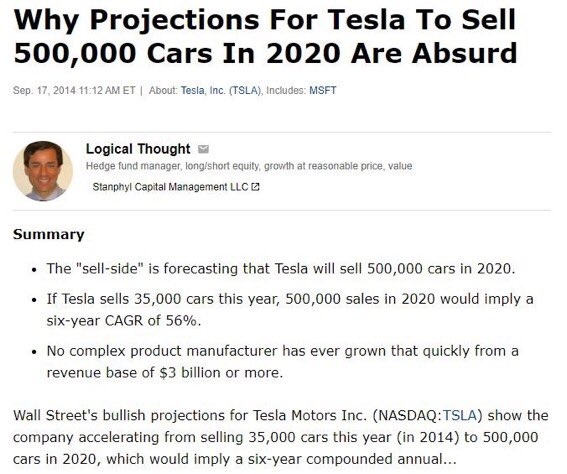Open the Logical Thought author name
The height and width of the screenshot is (474, 567).
tap(138, 149)
